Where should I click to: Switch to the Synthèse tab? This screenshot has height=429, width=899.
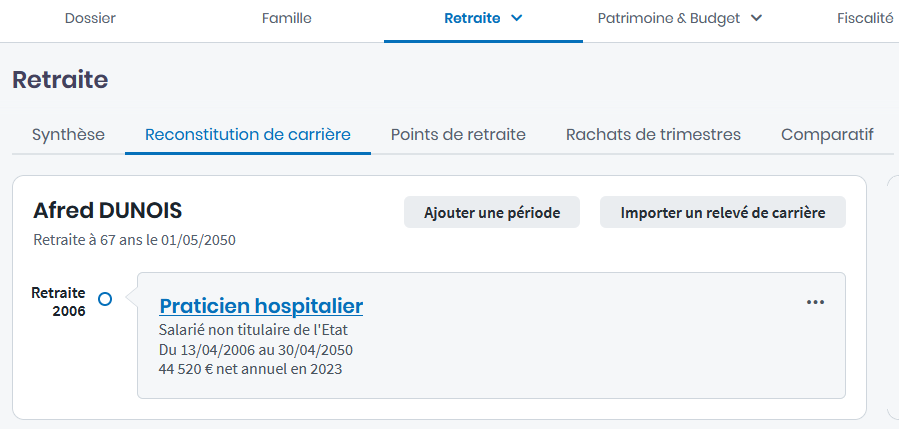coord(68,134)
